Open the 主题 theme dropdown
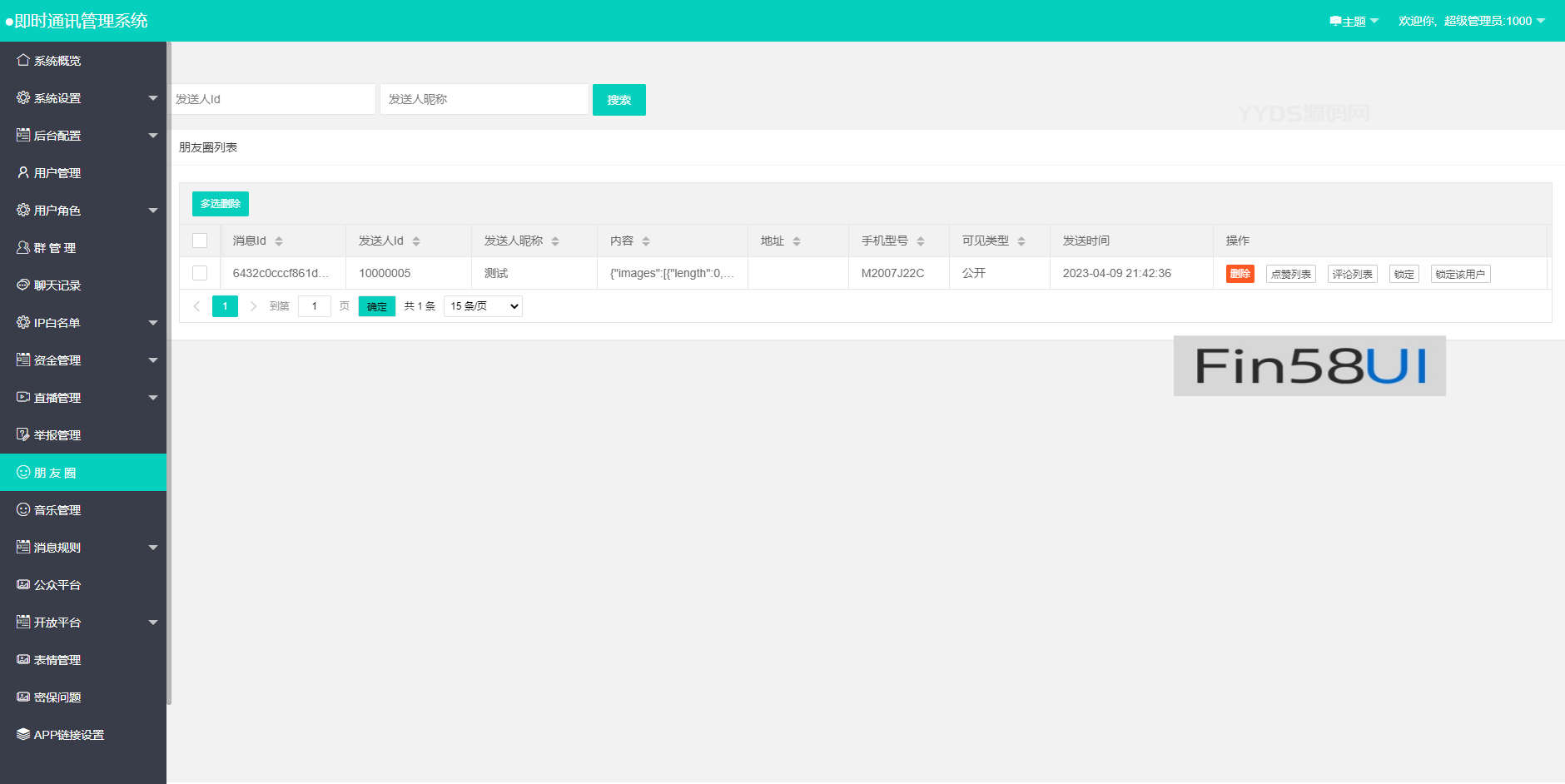The height and width of the screenshot is (784, 1565). pos(1354,21)
